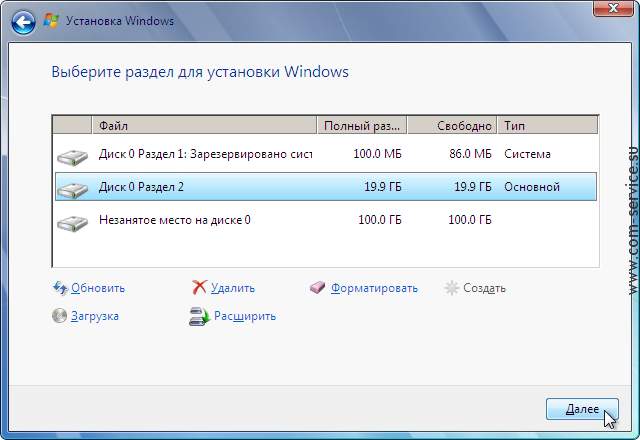Click the 19.9 ГБ total size cell

coord(383,187)
